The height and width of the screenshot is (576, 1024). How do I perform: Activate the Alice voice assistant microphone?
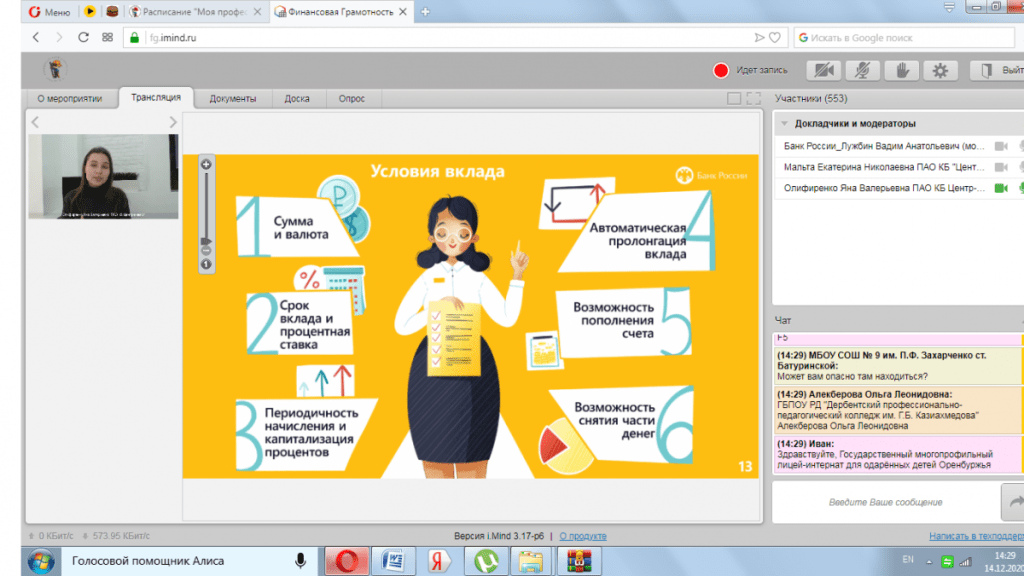click(x=300, y=561)
